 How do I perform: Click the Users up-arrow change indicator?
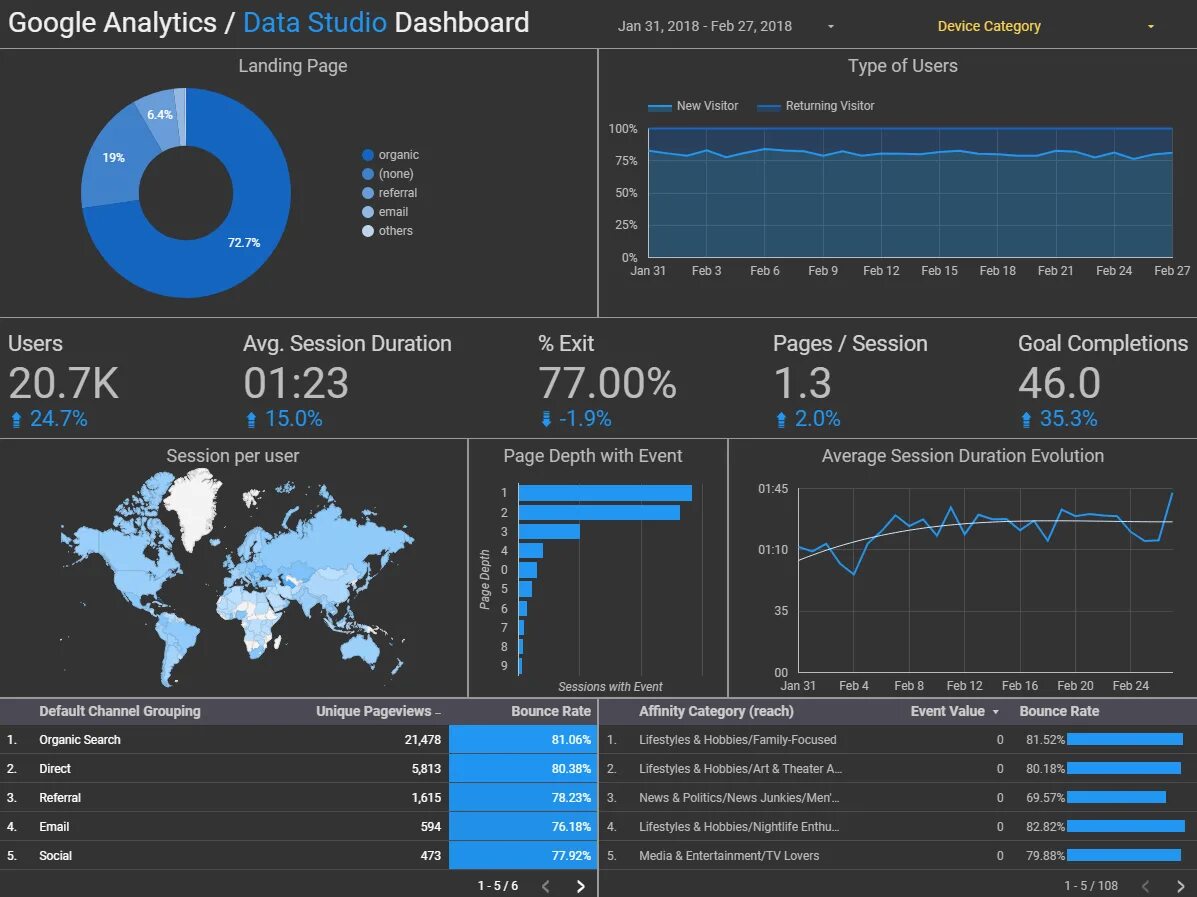[x=17, y=419]
